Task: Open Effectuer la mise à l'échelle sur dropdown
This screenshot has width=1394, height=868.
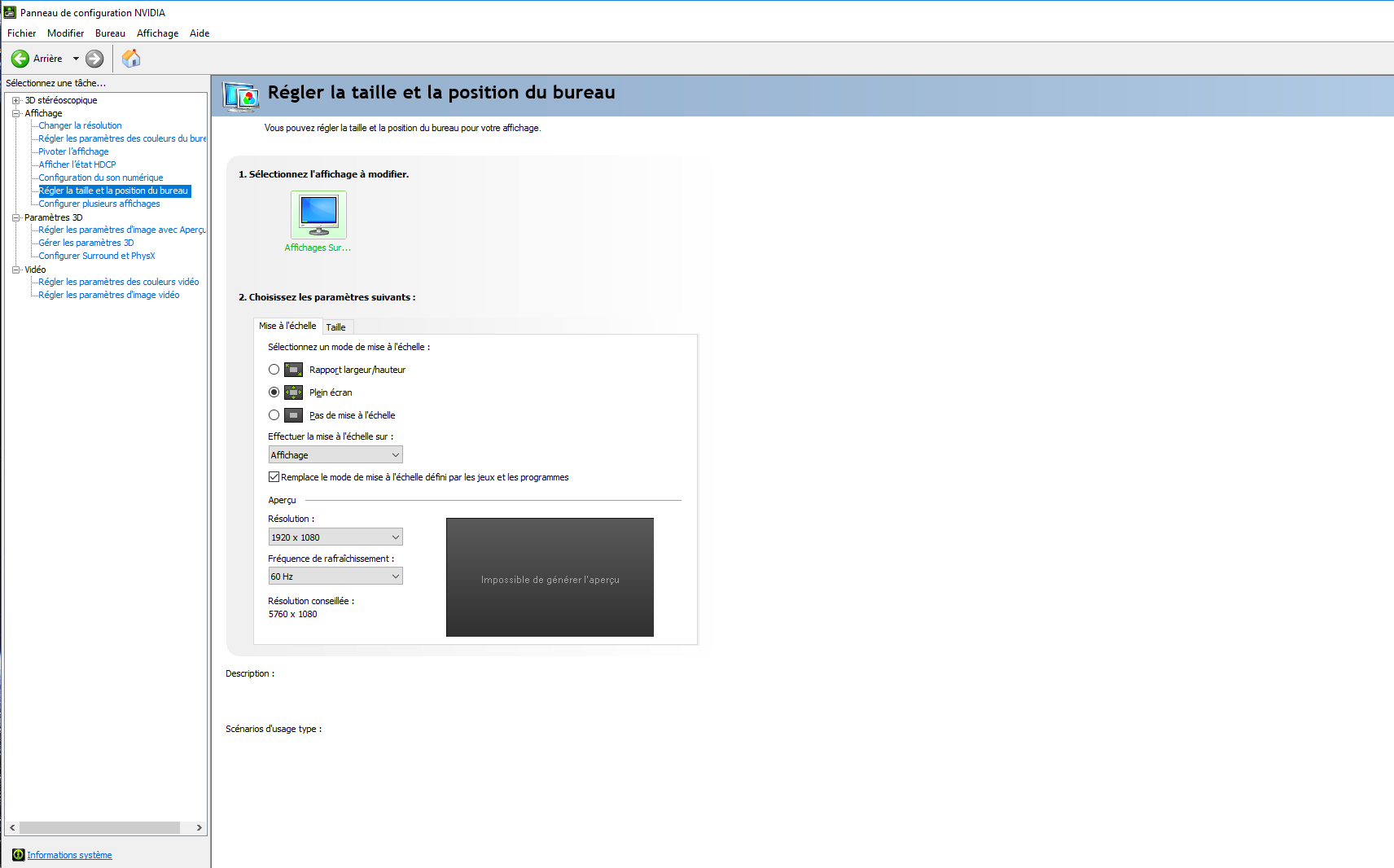Action: coord(335,455)
